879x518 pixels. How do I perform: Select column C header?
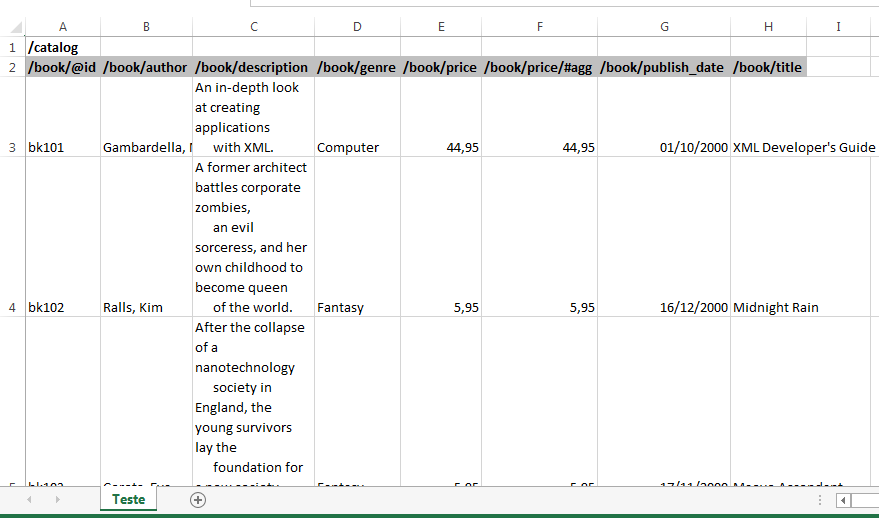(254, 26)
